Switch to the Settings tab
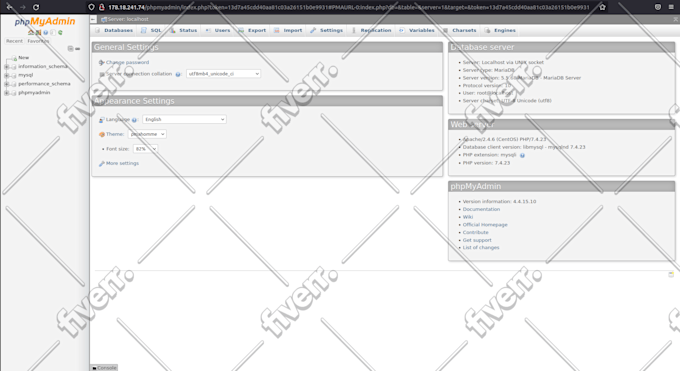 point(327,30)
